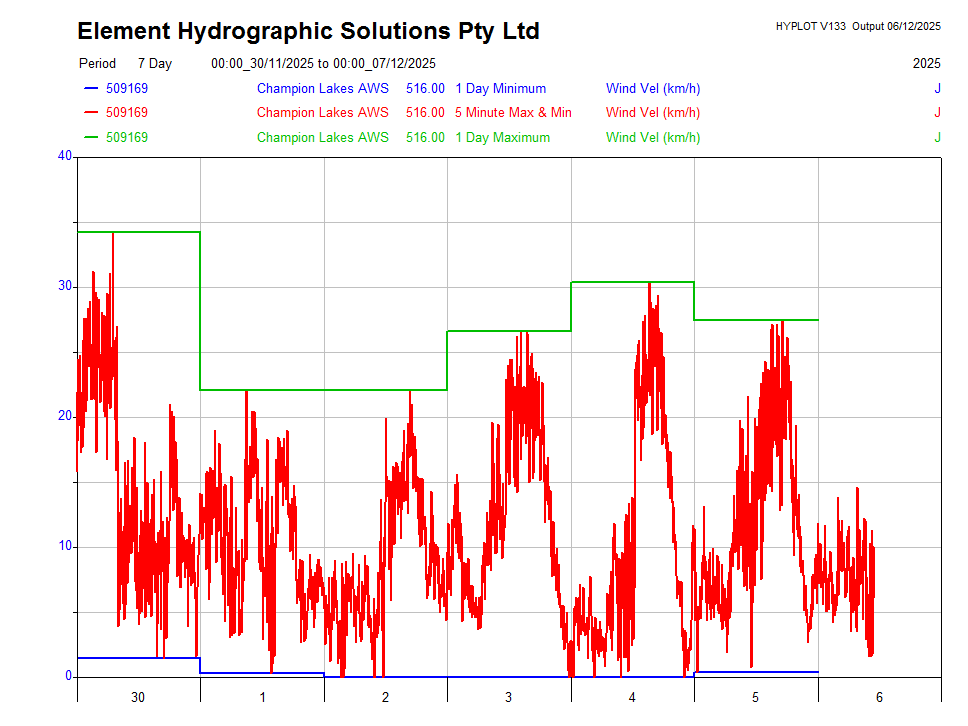Click the day 30 label on the x-axis
Viewport: 968px width, 726px height.
click(138, 697)
